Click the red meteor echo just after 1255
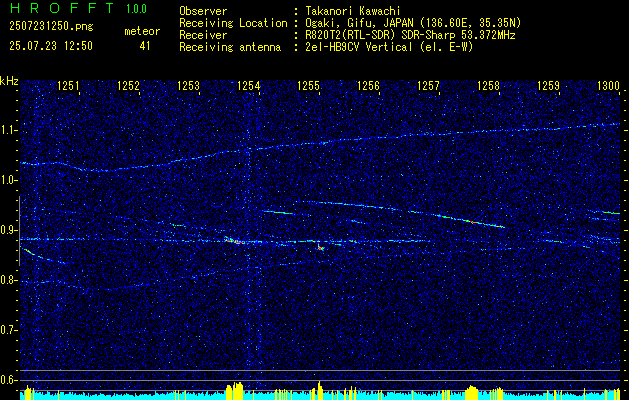 coord(320,247)
